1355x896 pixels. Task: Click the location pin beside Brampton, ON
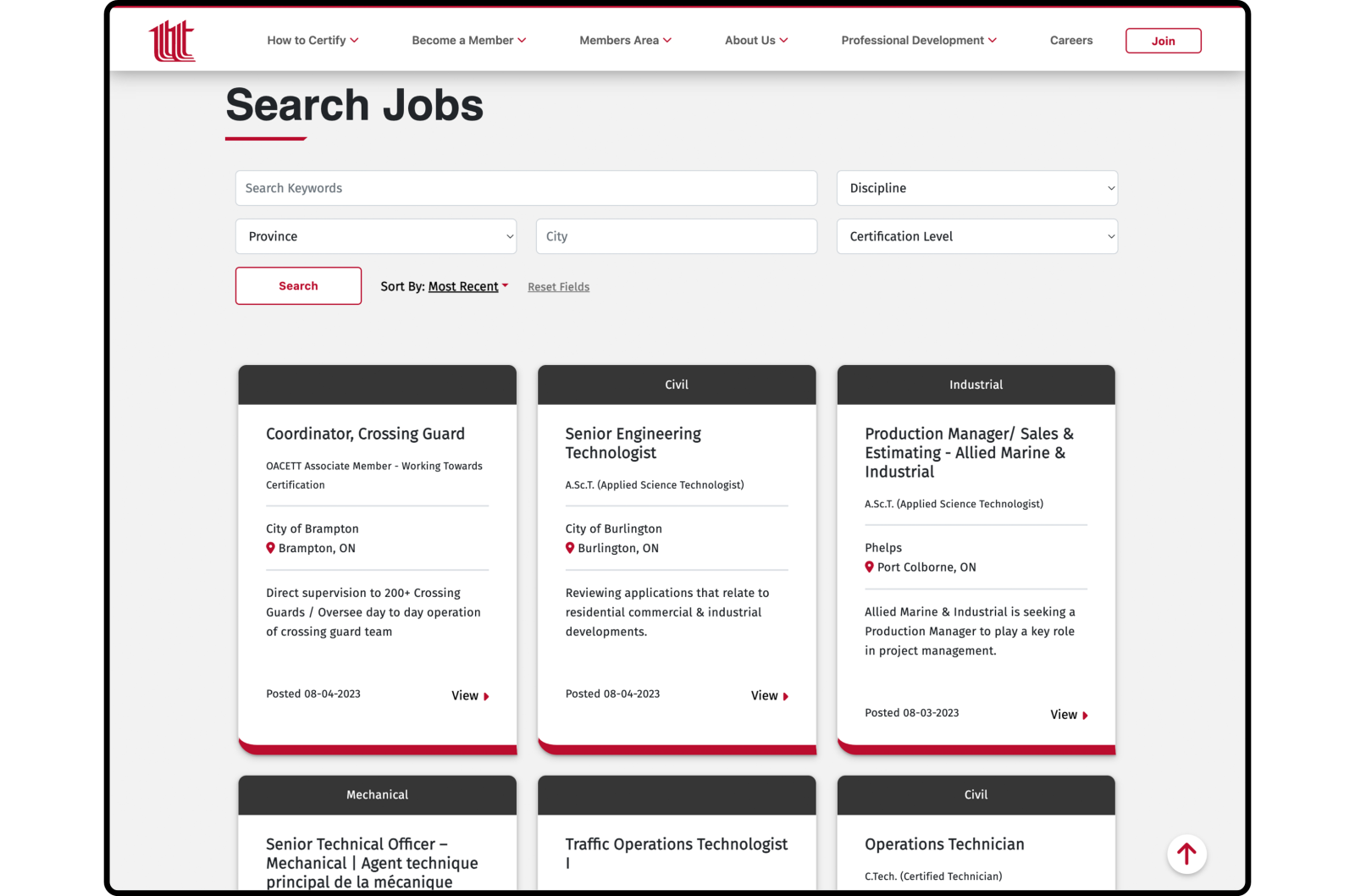point(269,548)
